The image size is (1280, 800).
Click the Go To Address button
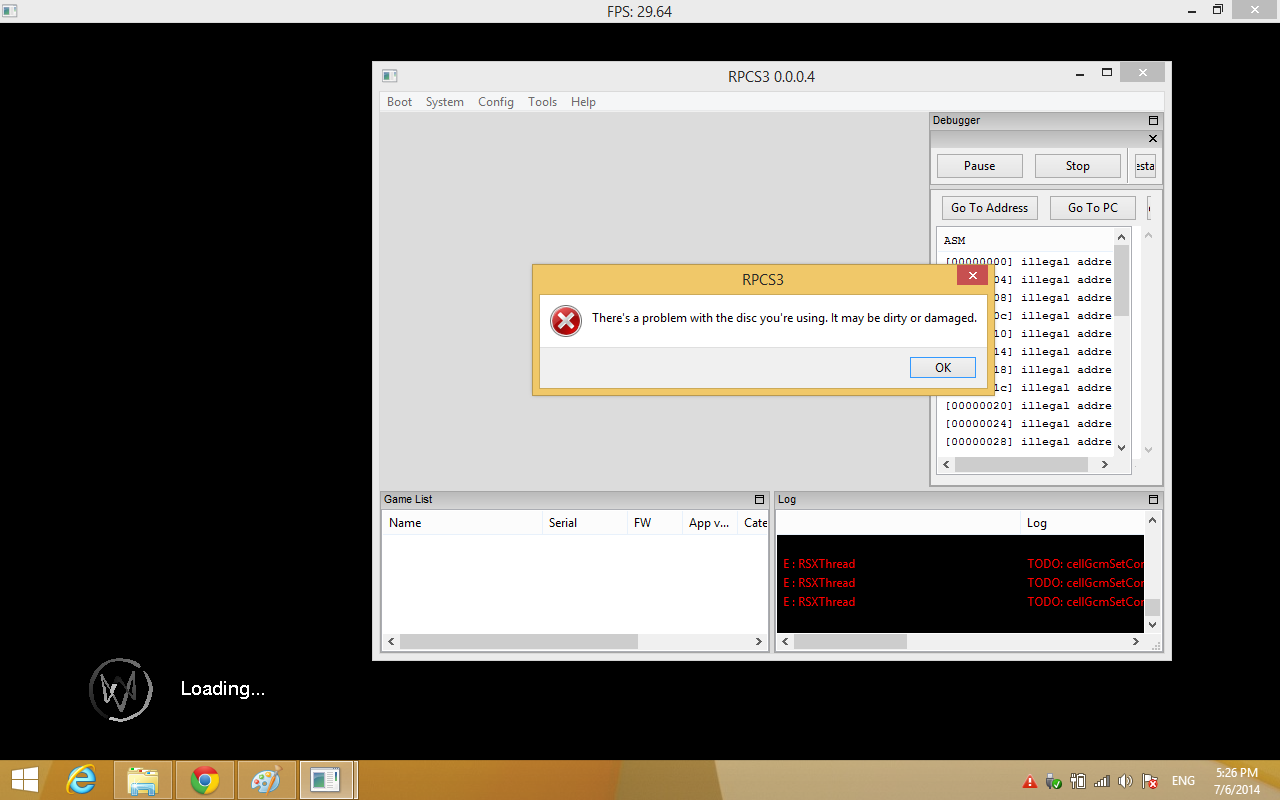tap(990, 208)
